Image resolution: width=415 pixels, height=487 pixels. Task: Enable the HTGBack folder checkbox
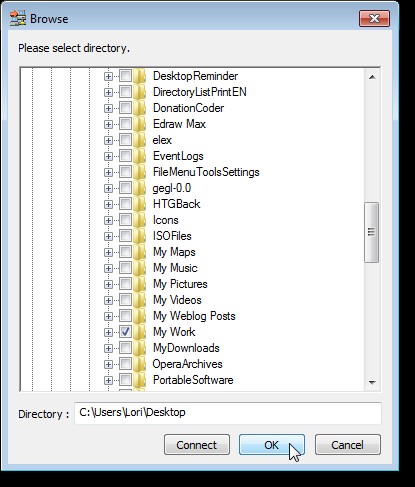tap(125, 204)
